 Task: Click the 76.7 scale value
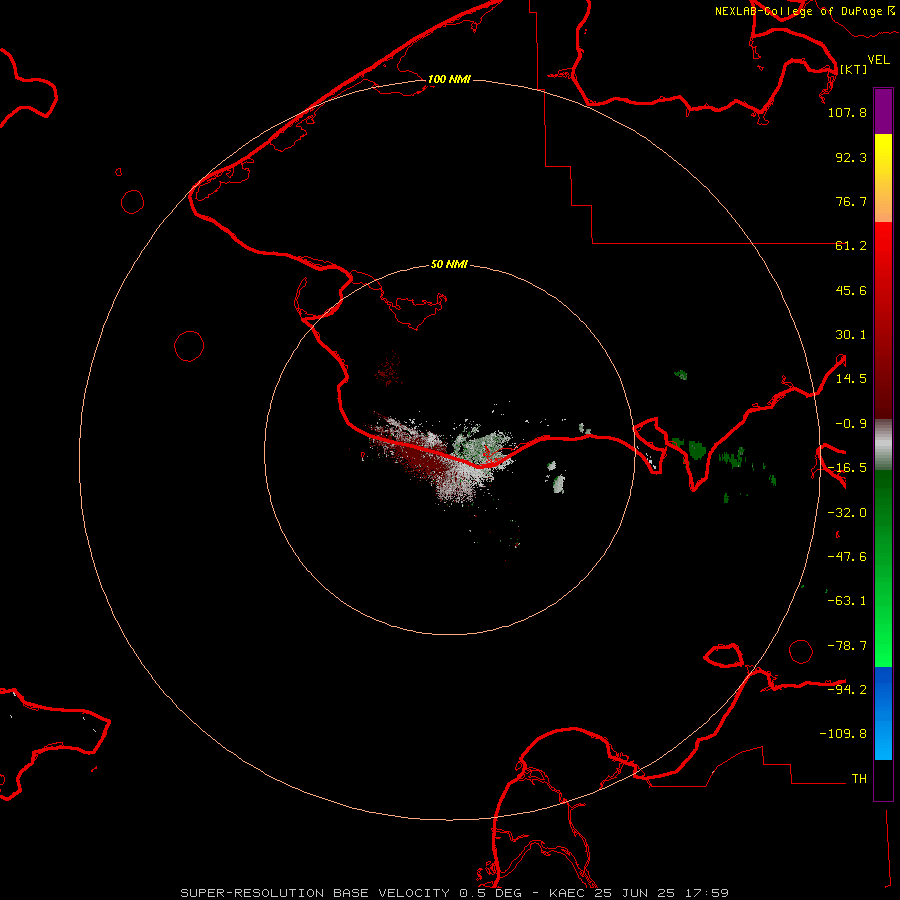tap(851, 201)
